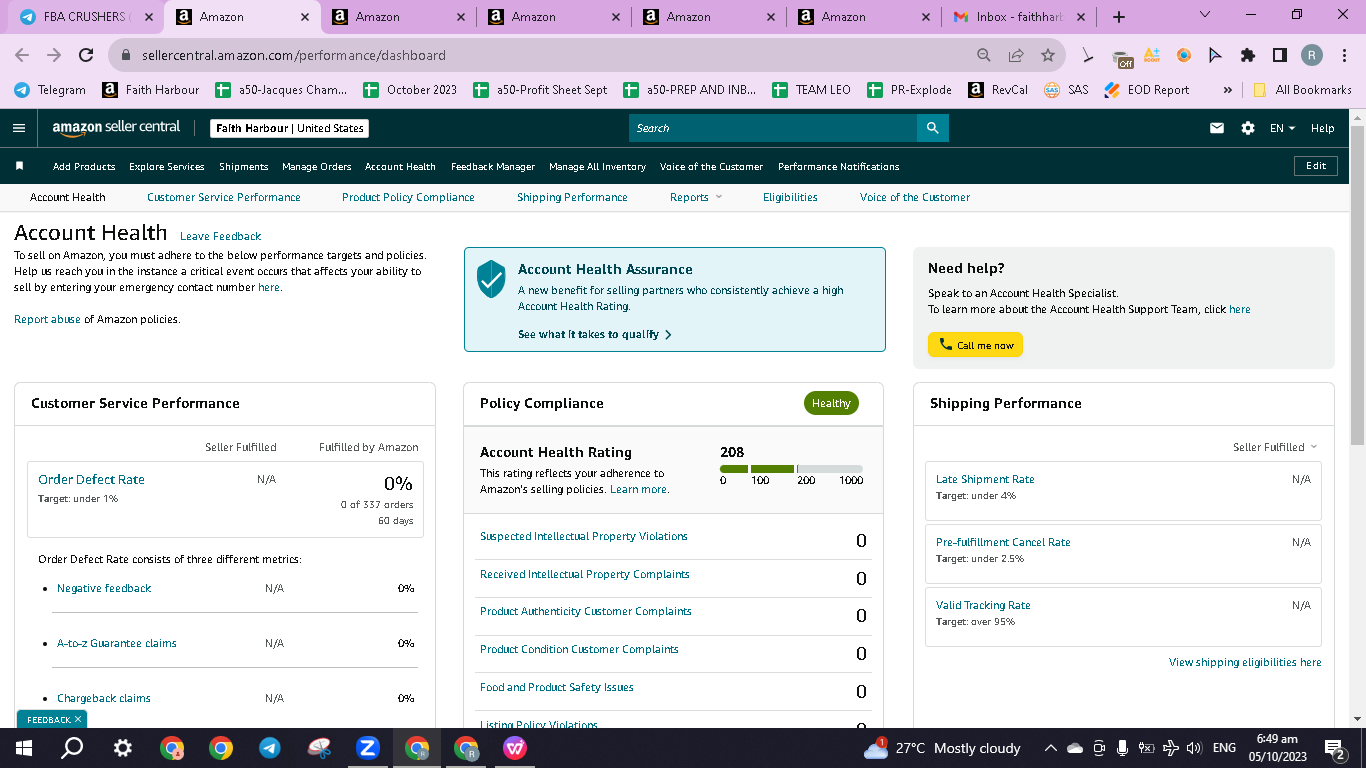The image size is (1366, 768).
Task: Launch Zoom from the taskbar
Action: pos(368,748)
